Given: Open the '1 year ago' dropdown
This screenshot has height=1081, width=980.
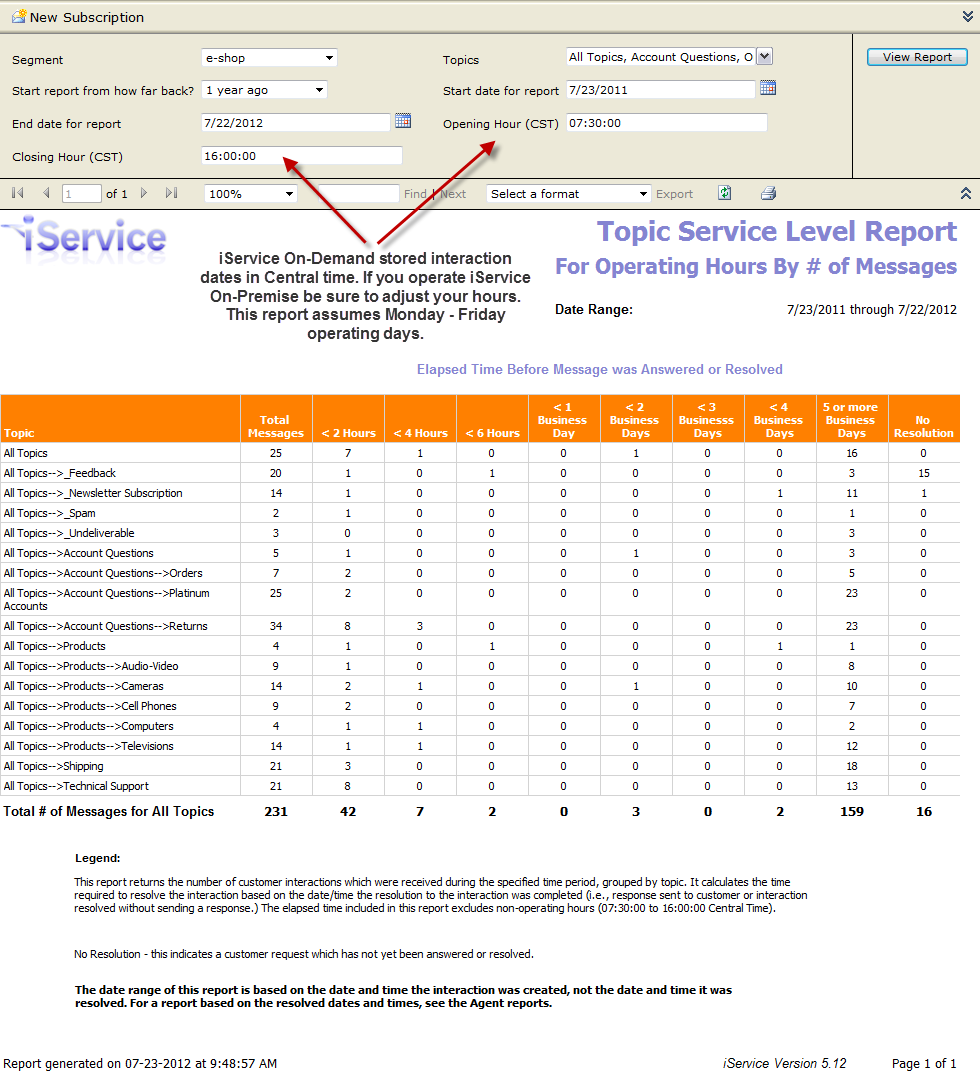Looking at the screenshot, I should (x=264, y=90).
